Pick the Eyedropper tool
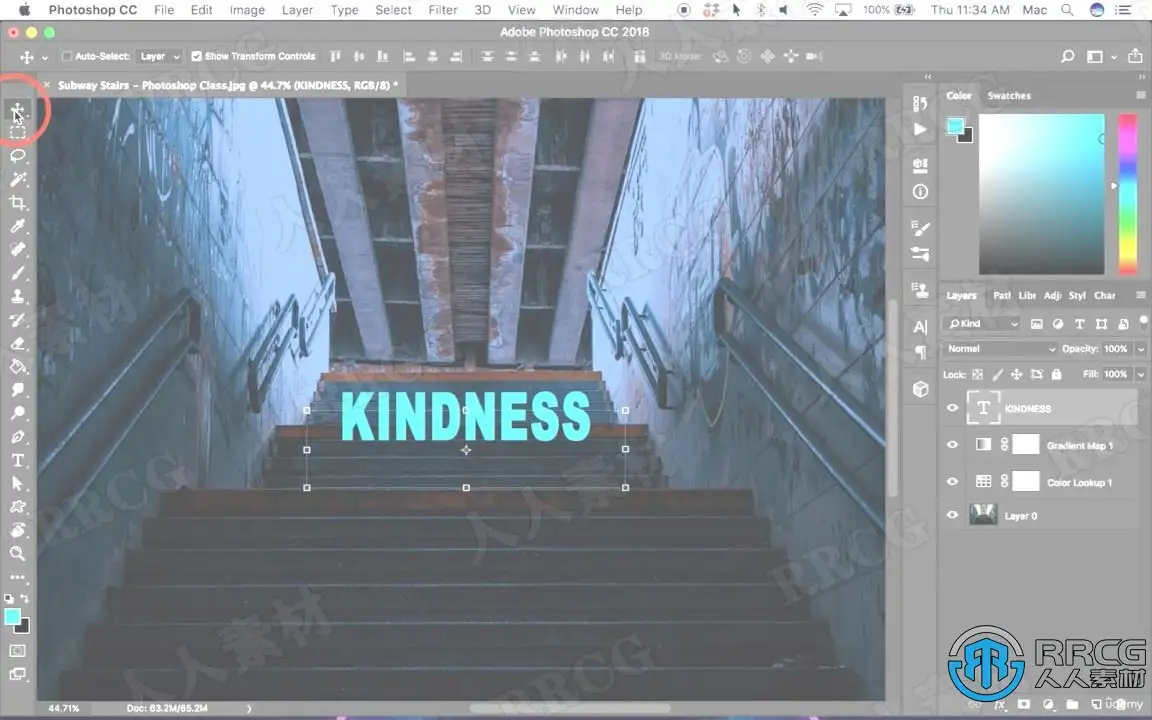Viewport: 1152px width, 720px height. pyautogui.click(x=18, y=227)
